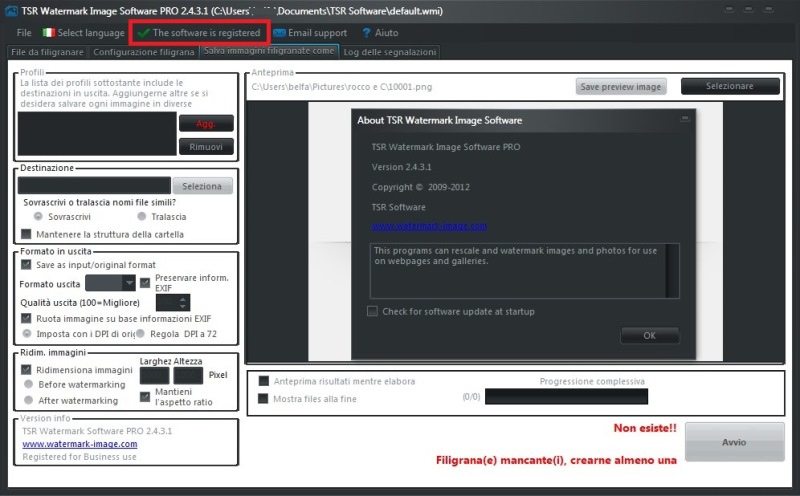Click the Qualità uscita spinner arrows
The image size is (800, 496).
[x=183, y=303]
